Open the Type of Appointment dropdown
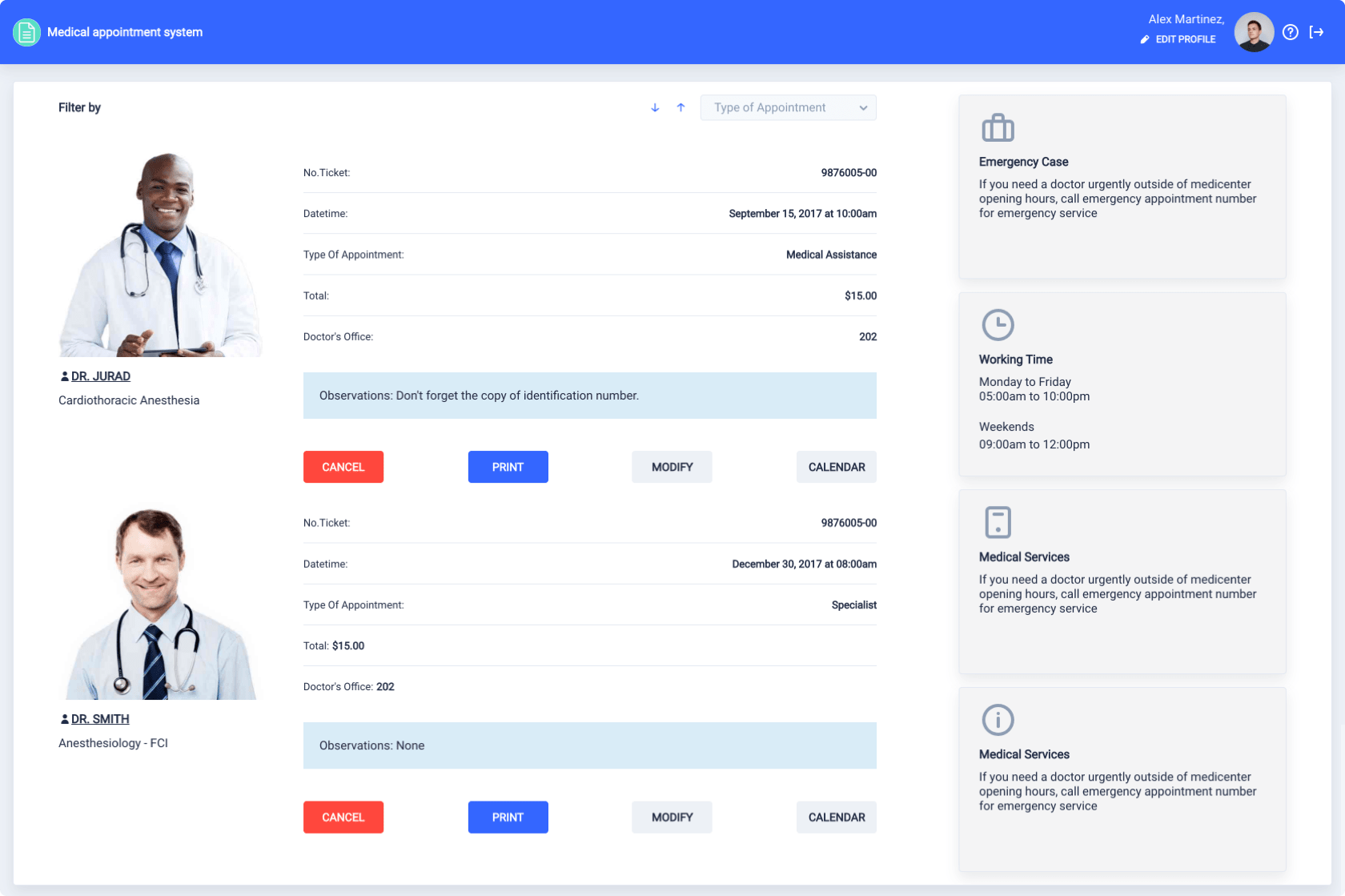Screen dimensions: 1345x896 pyautogui.click(x=788, y=107)
